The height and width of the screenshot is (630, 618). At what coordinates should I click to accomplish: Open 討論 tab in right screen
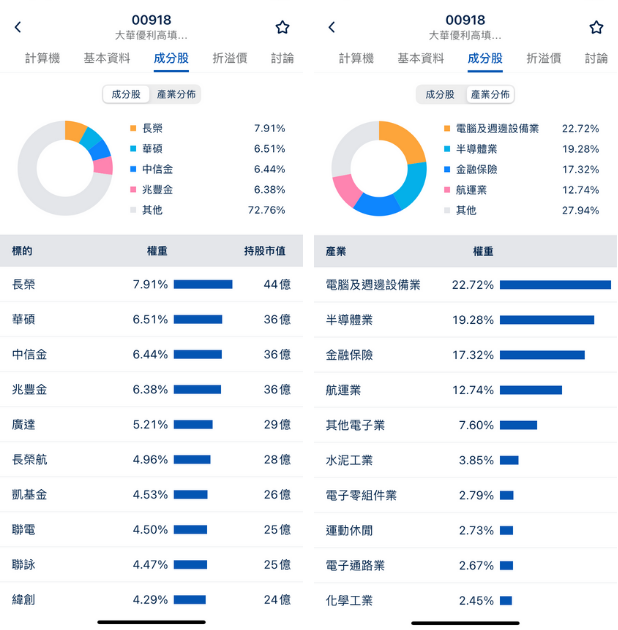click(596, 58)
